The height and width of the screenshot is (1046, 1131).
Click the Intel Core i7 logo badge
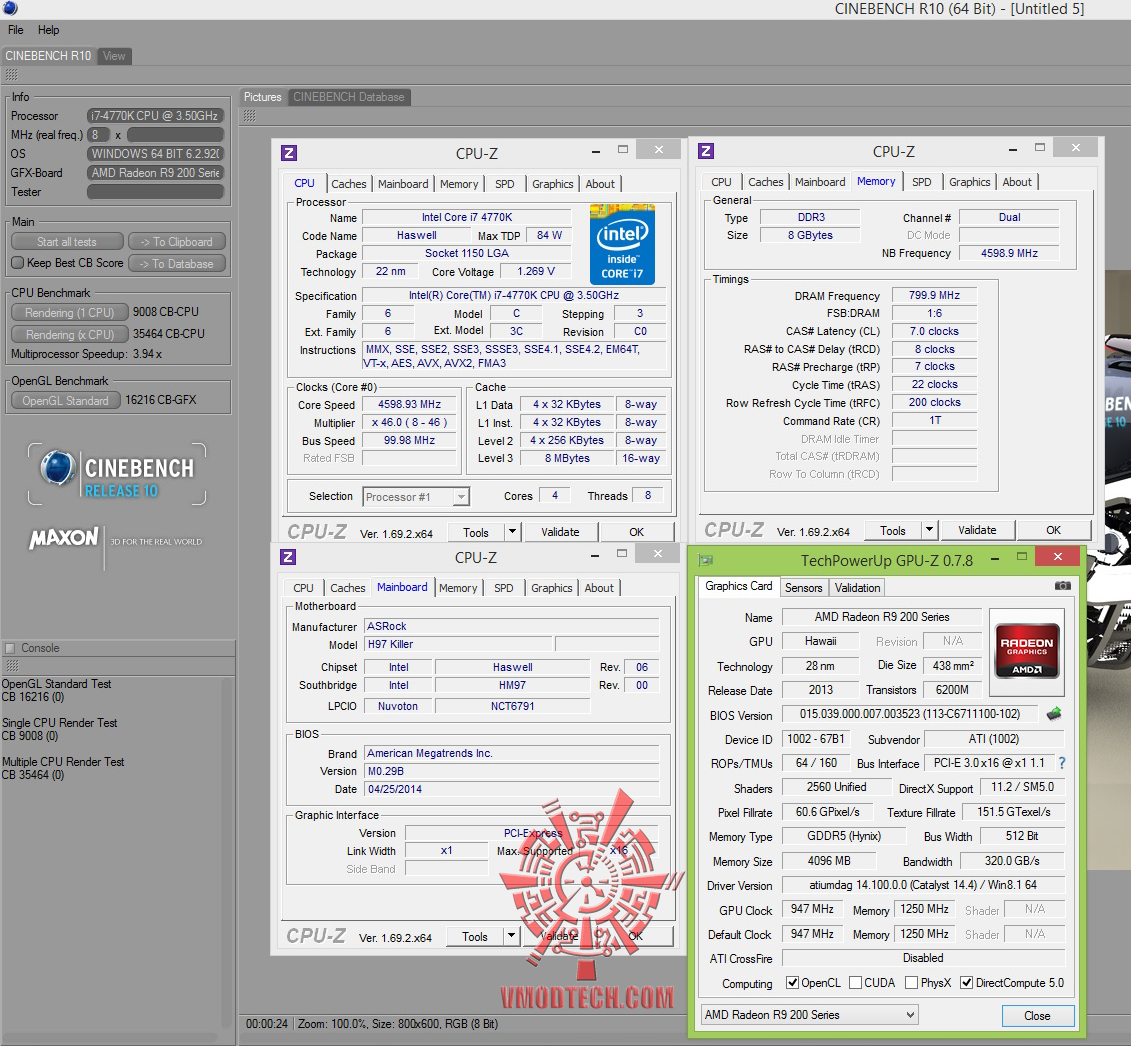(x=622, y=244)
